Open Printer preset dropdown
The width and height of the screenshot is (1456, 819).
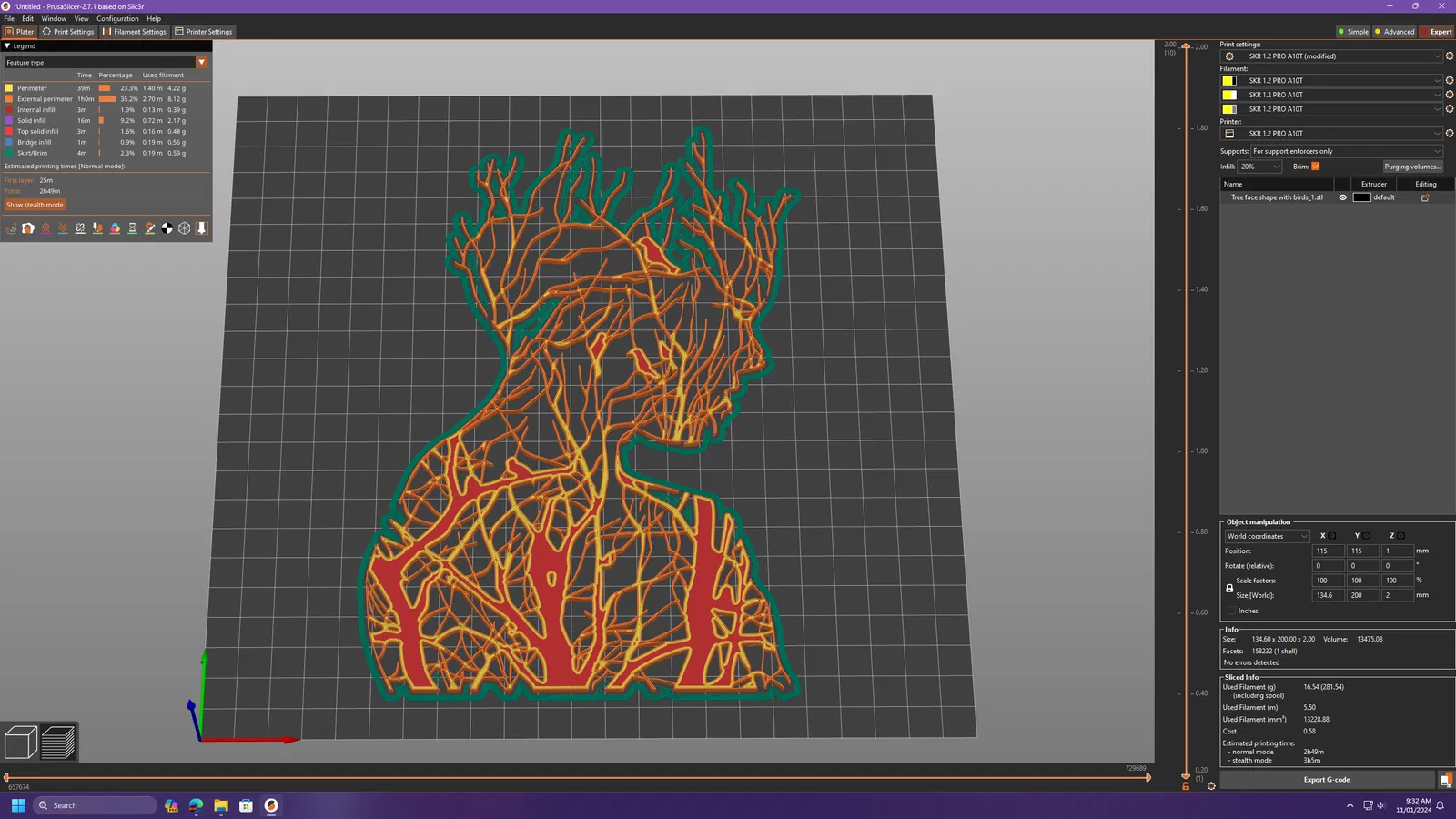1331,134
